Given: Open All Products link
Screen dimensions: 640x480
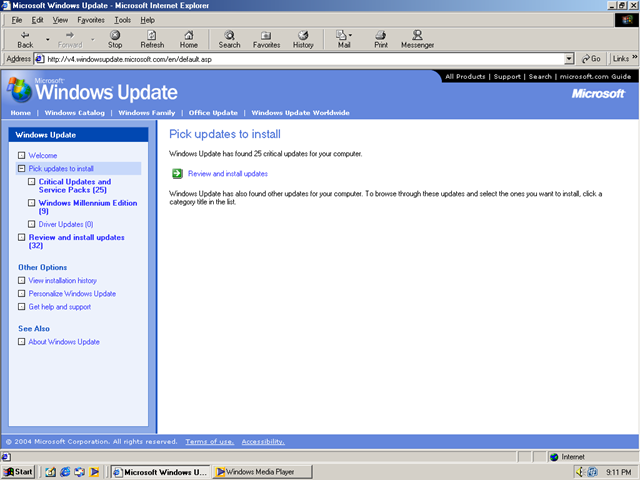Looking at the screenshot, I should coord(465,77).
